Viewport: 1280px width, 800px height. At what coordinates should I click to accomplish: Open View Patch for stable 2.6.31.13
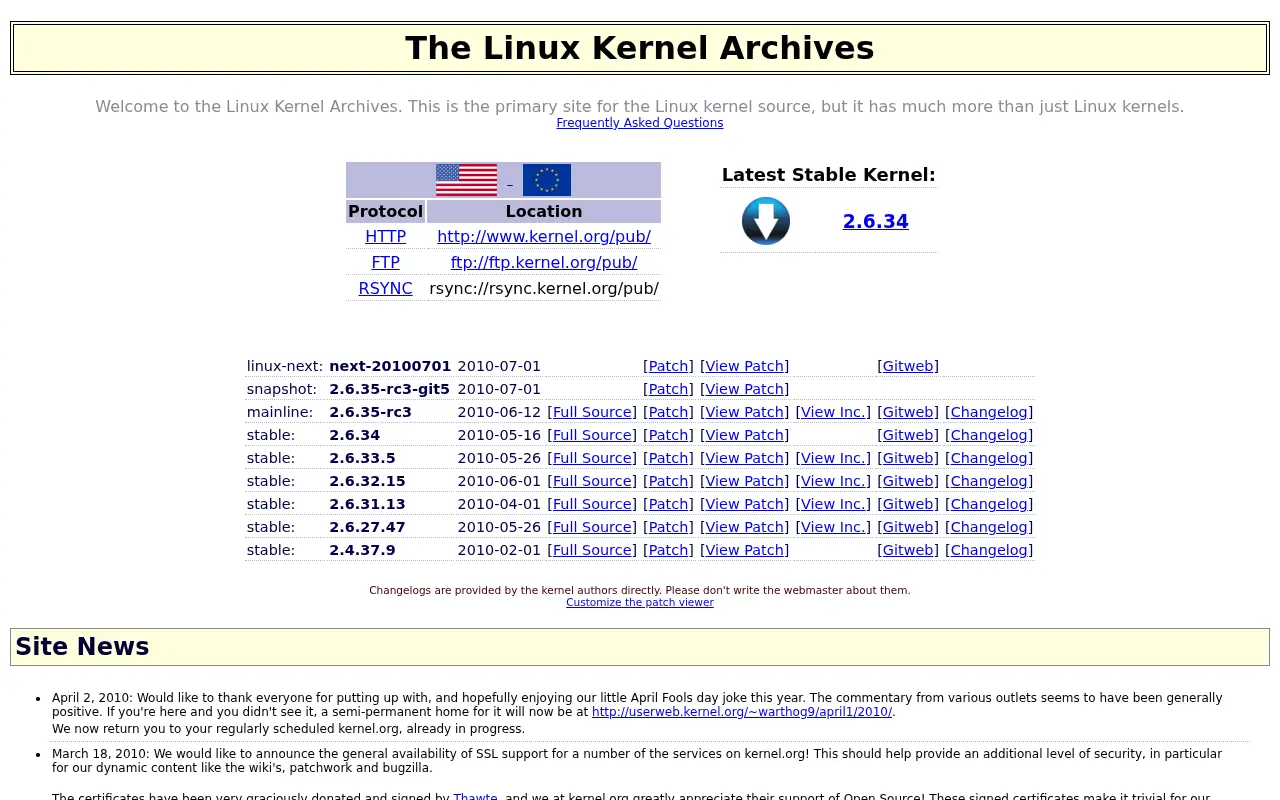745,504
